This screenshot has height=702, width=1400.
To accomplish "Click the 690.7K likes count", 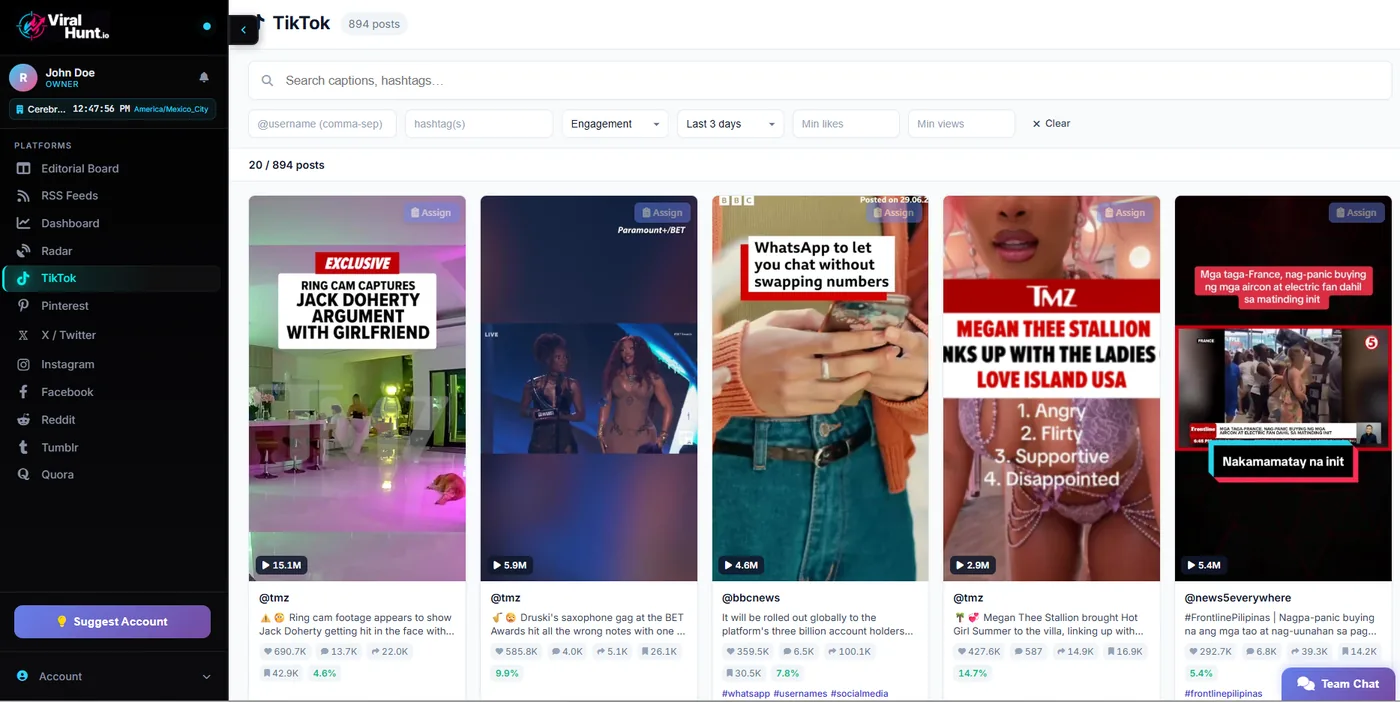I will click(x=285, y=651).
